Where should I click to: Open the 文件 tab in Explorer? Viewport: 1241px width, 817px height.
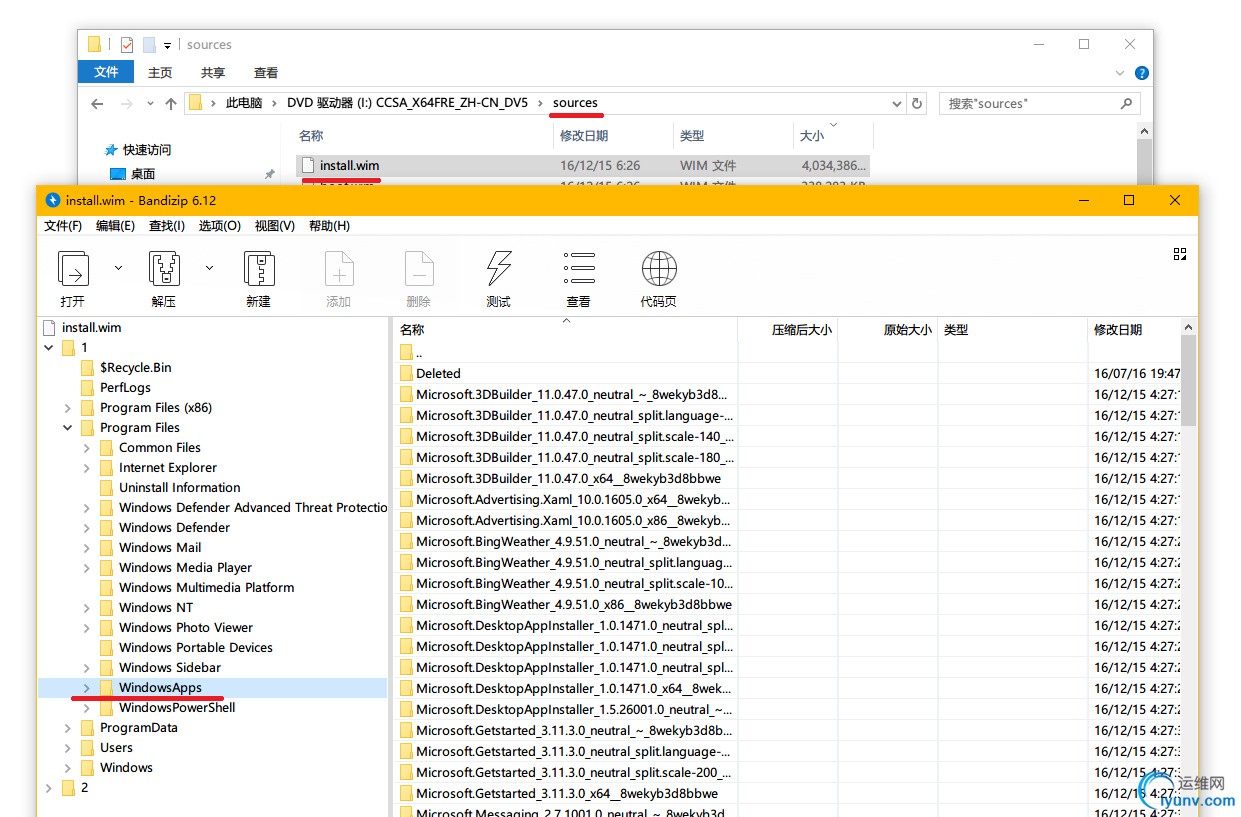[x=107, y=73]
